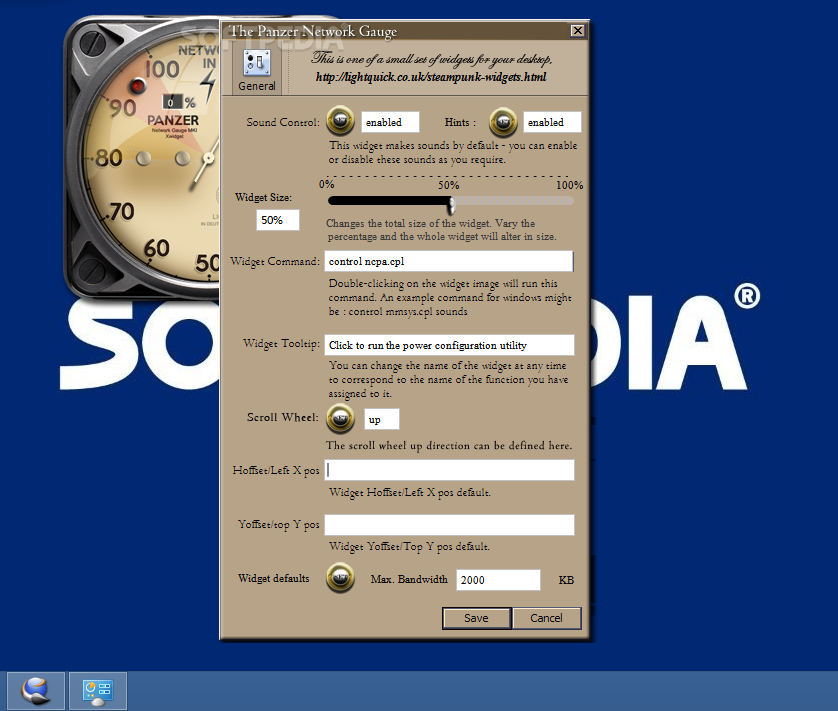Click the first taskbar application icon
The width and height of the screenshot is (838, 711).
click(36, 691)
